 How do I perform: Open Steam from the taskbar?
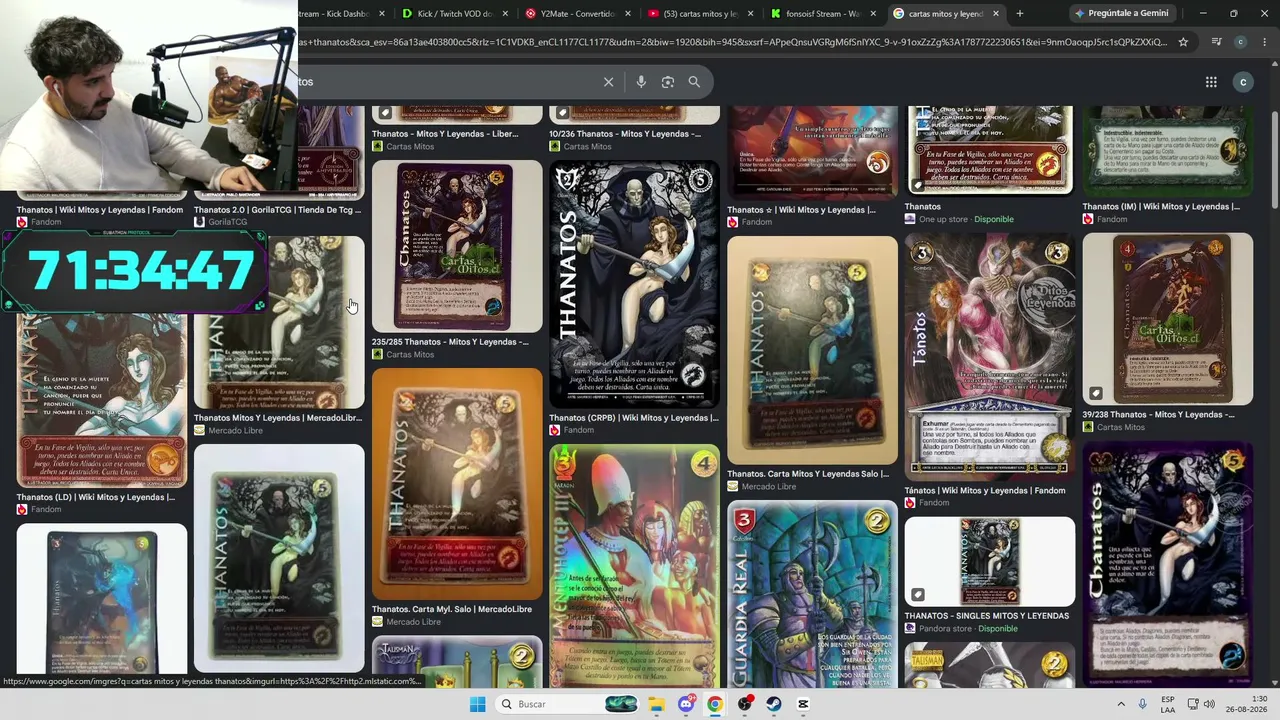(x=774, y=704)
